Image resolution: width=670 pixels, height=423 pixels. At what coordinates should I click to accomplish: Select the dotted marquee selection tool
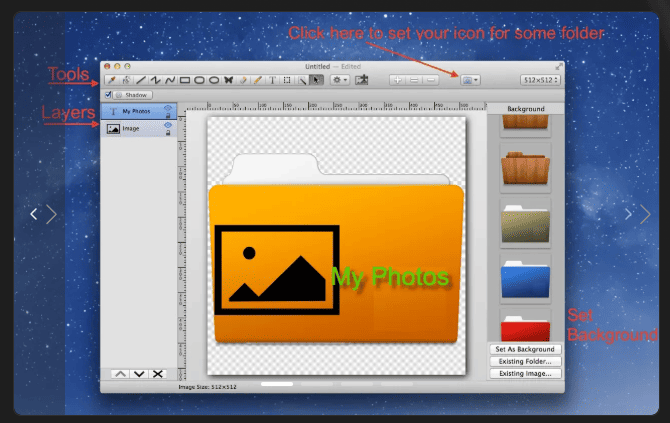pyautogui.click(x=287, y=80)
